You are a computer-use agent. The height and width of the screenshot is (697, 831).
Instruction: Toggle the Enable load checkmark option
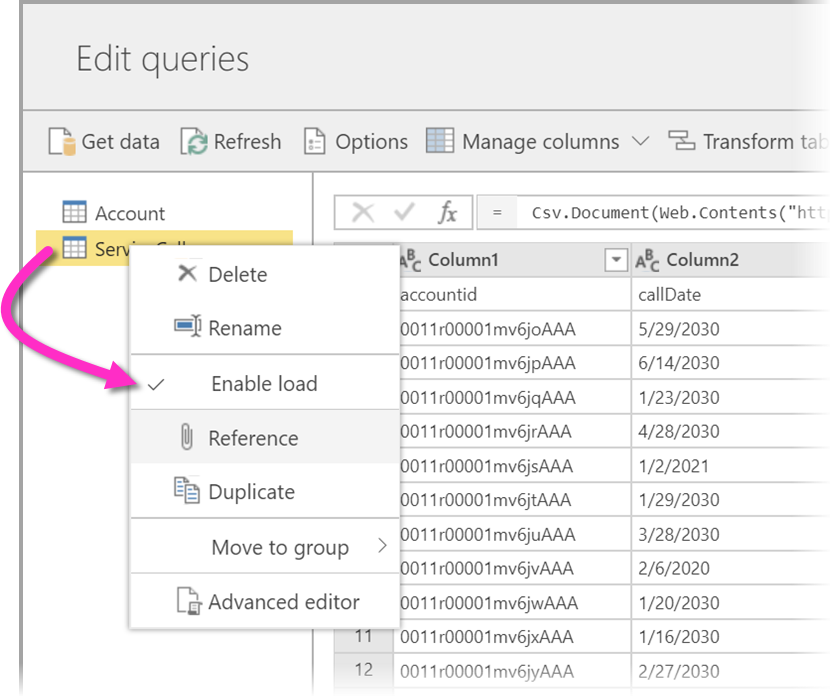pyautogui.click(x=263, y=384)
